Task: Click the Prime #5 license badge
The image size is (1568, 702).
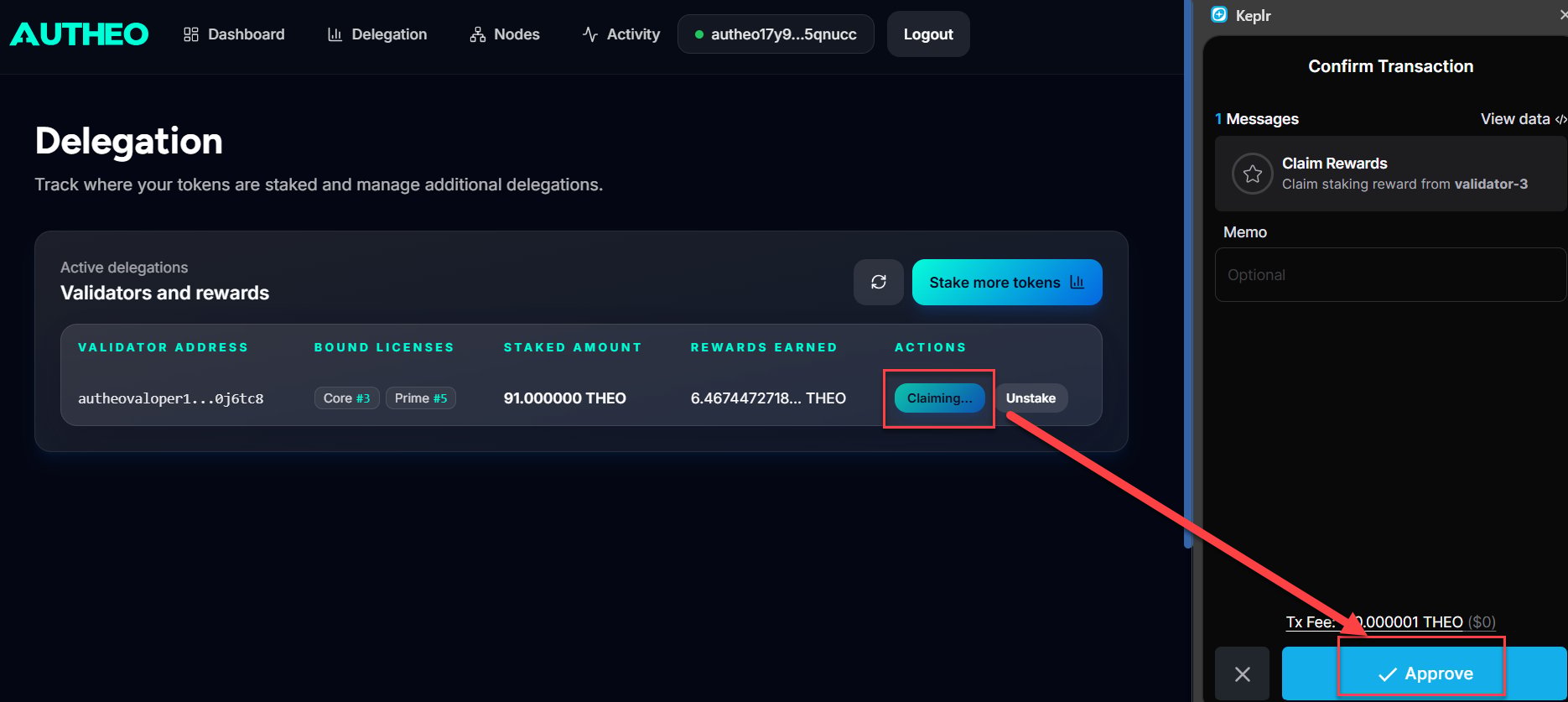Action: [421, 398]
